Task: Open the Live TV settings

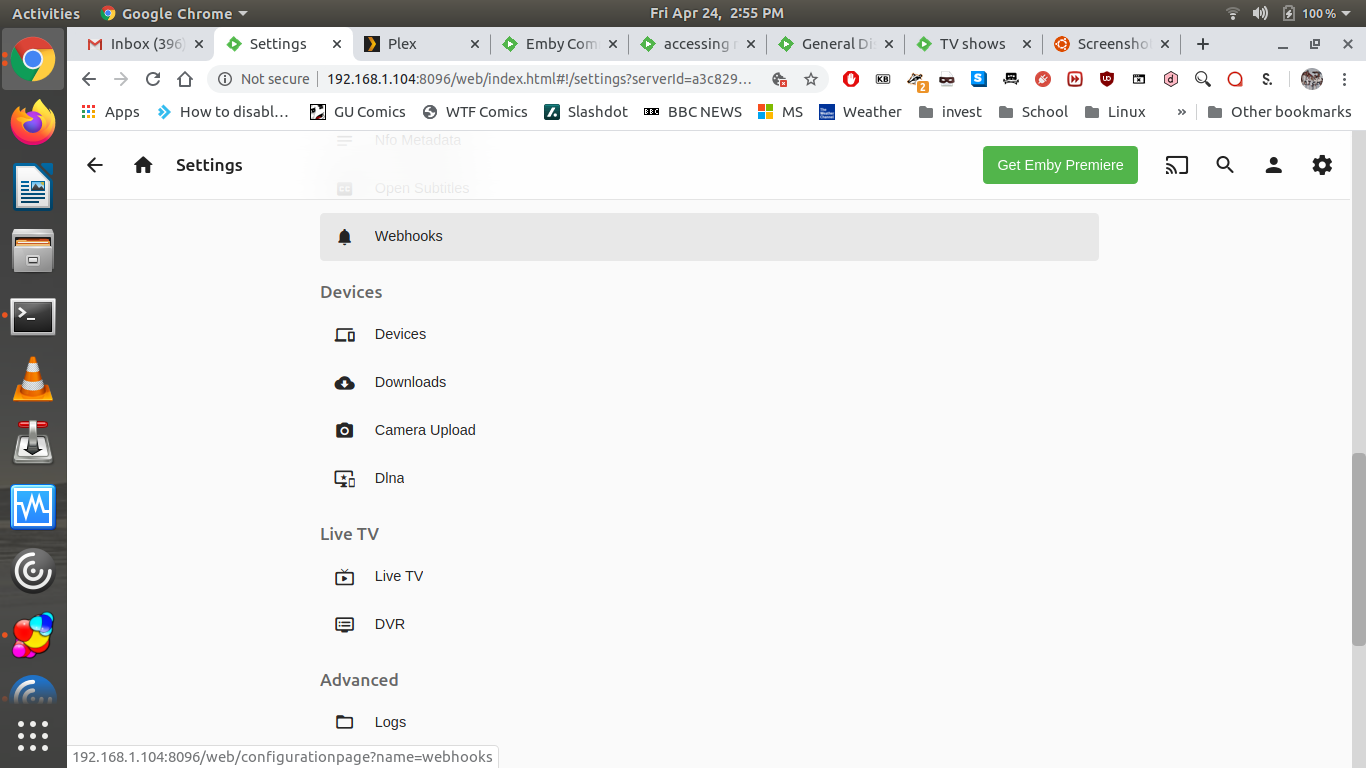Action: [398, 576]
